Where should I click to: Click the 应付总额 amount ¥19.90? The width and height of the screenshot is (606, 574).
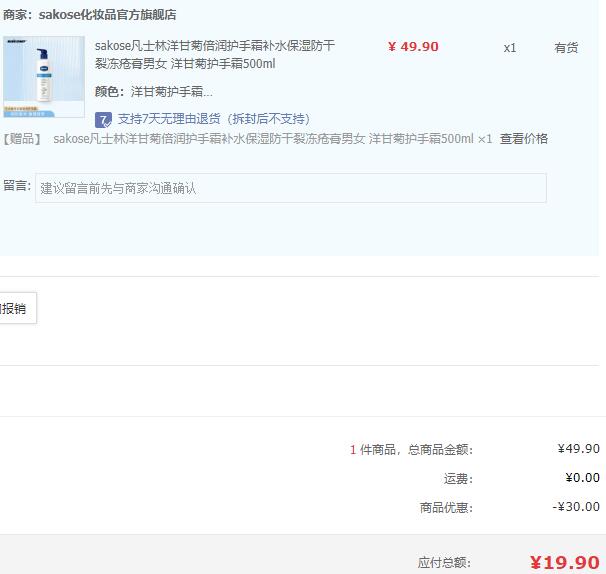[x=565, y=562]
